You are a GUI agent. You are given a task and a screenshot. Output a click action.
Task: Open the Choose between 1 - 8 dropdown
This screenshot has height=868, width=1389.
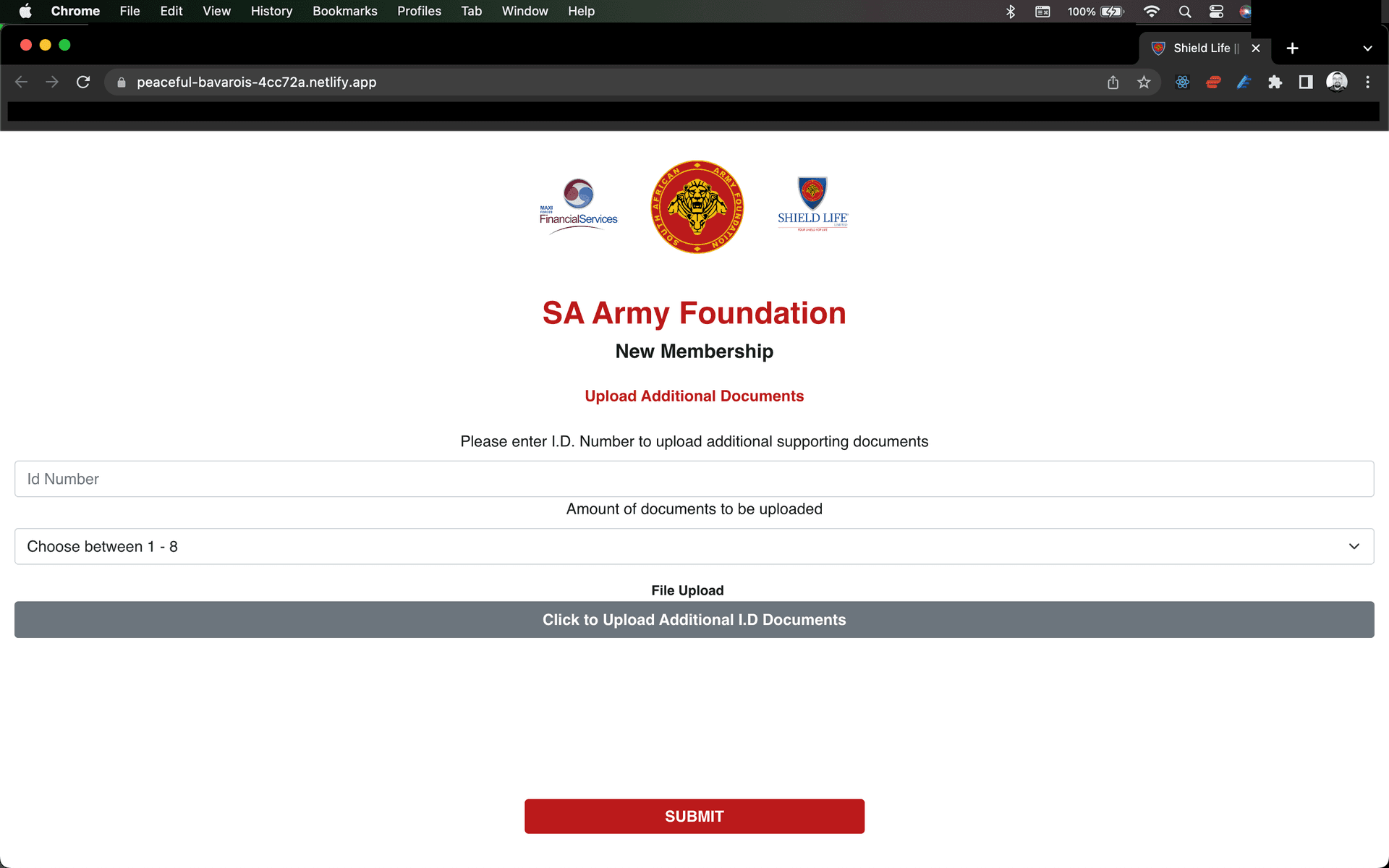tap(694, 547)
